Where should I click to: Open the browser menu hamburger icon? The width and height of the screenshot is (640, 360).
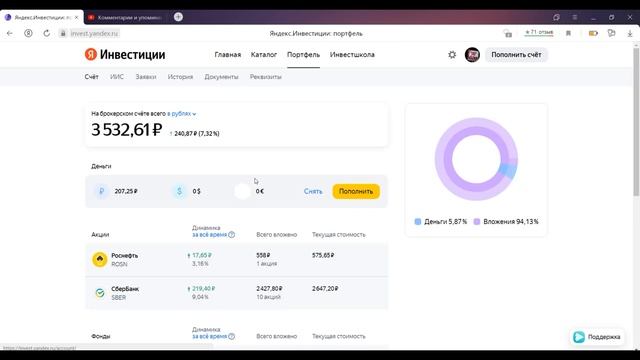pos(575,17)
